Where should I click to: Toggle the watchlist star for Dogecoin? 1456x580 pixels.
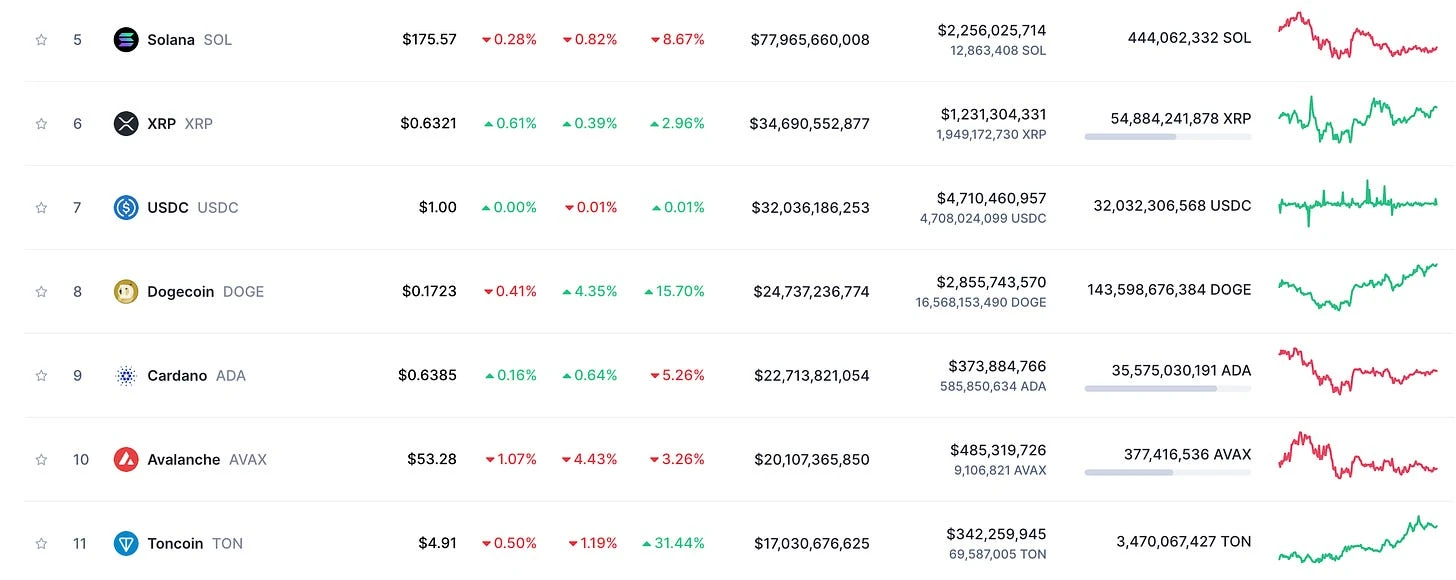tap(41, 292)
